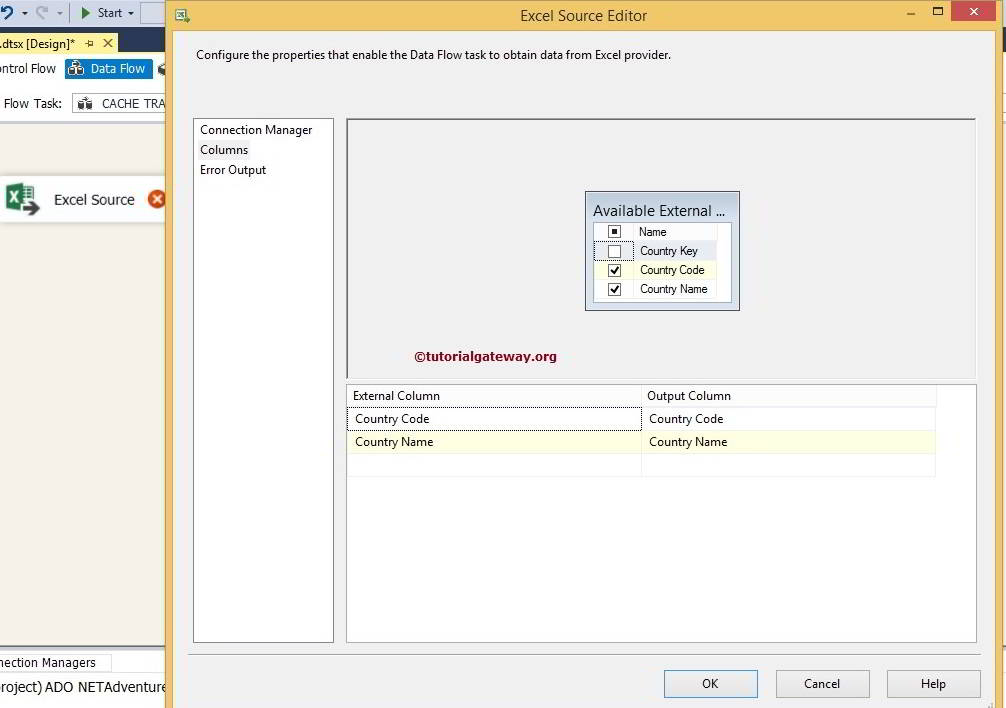Toggle the Name select-all checkbox
This screenshot has width=1006, height=708.
(x=614, y=232)
